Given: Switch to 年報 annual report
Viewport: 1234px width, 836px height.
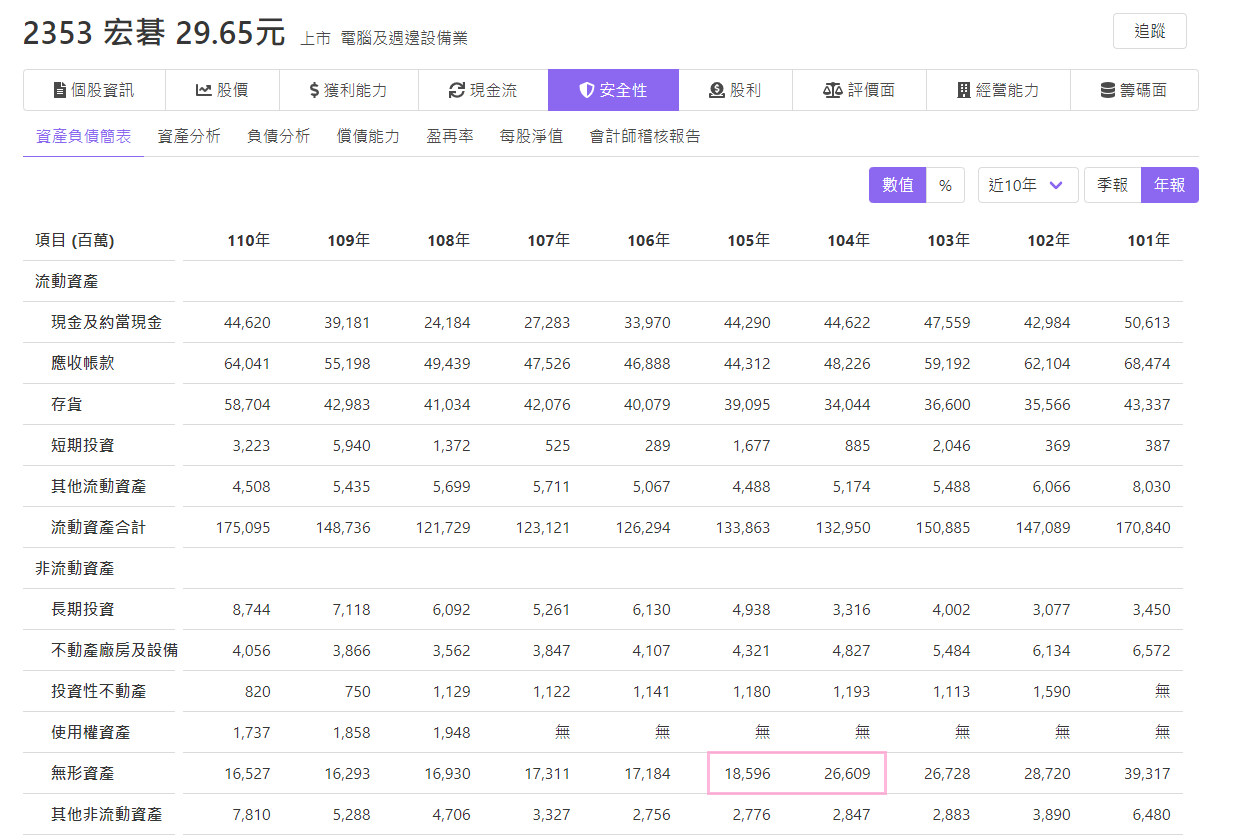Looking at the screenshot, I should point(1170,185).
